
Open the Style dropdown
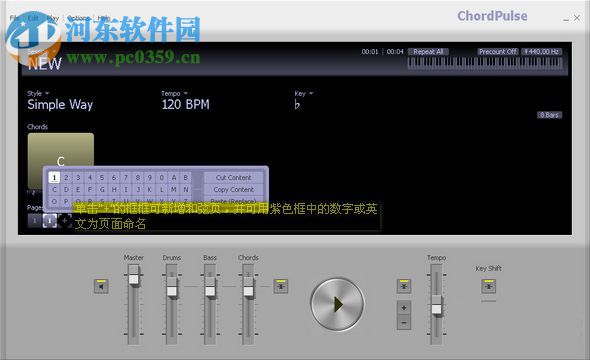coord(38,93)
